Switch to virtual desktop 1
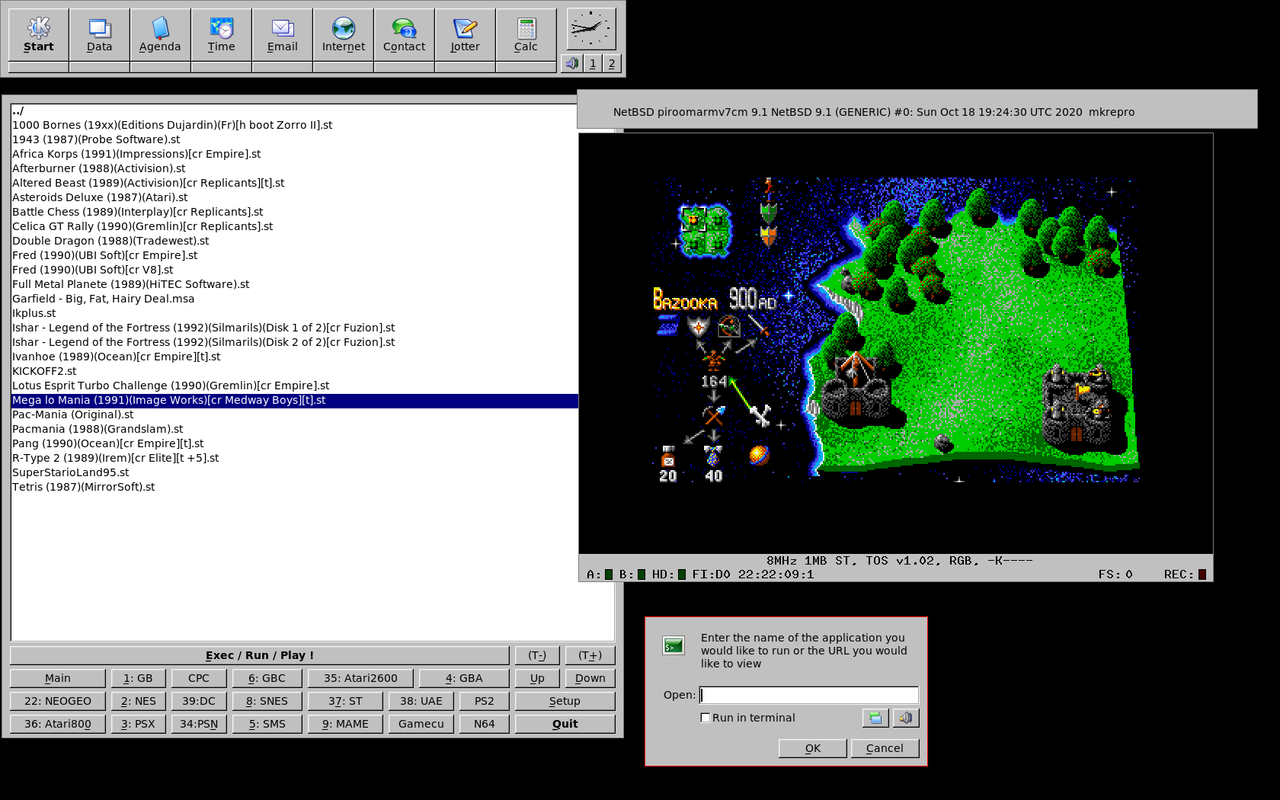 click(x=592, y=64)
